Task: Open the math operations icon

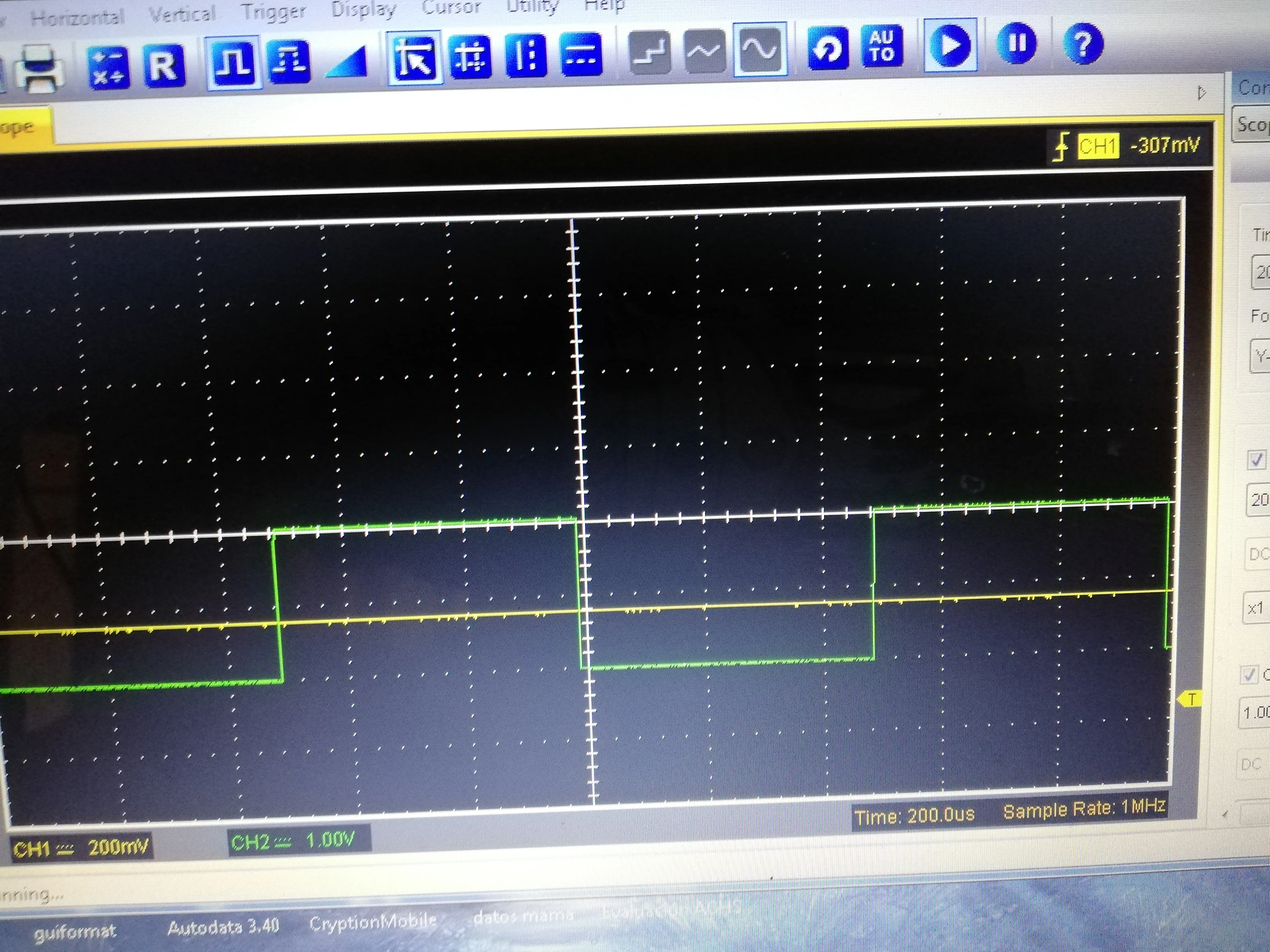Action: coord(109,68)
